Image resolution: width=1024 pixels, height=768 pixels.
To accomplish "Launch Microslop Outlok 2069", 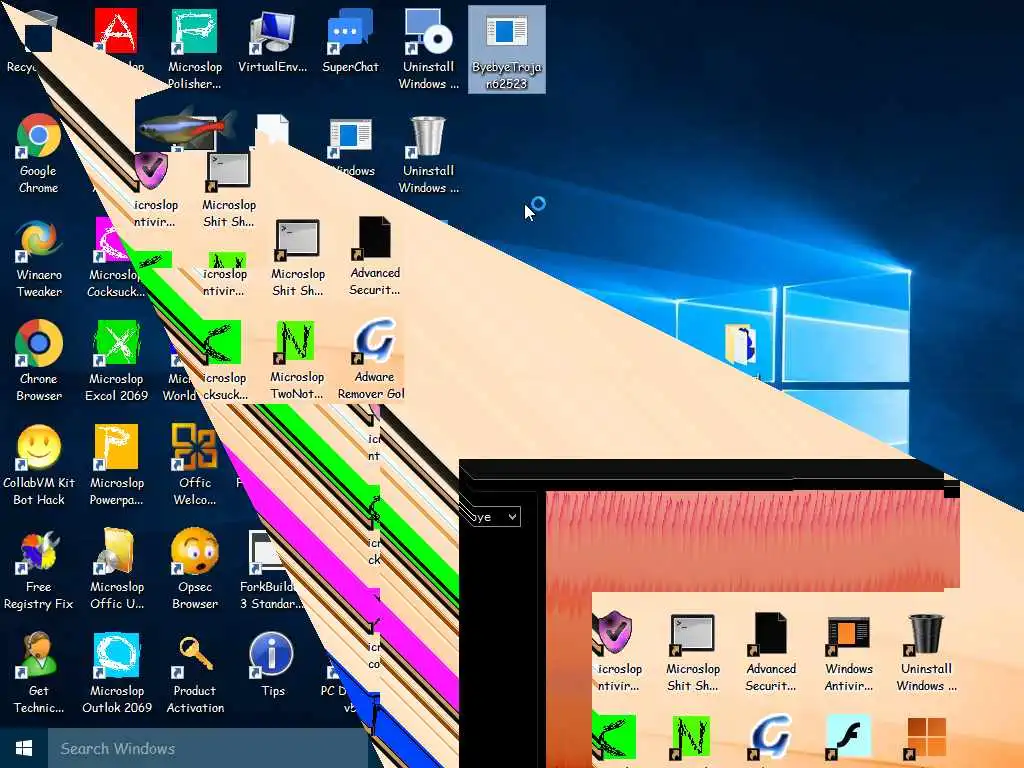I will (x=116, y=673).
